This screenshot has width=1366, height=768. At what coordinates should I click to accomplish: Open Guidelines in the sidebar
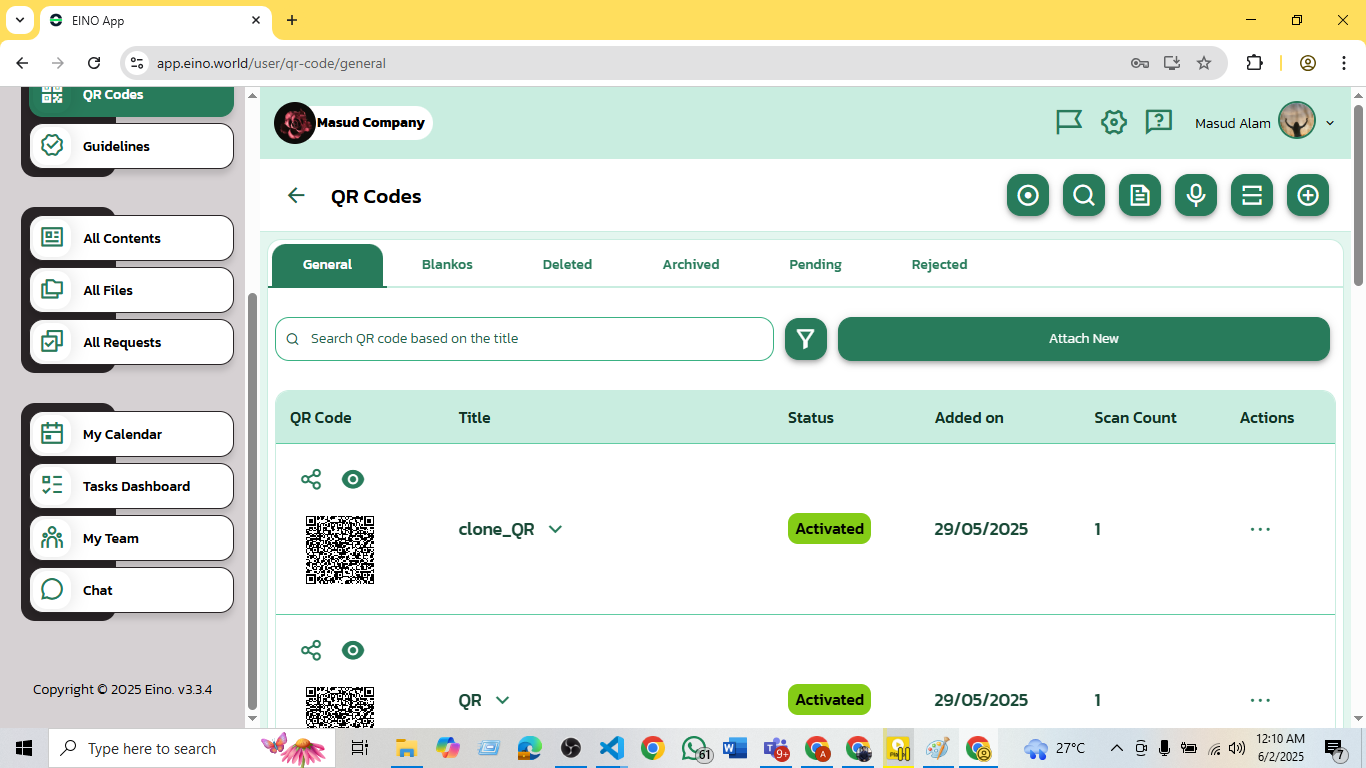pos(131,146)
